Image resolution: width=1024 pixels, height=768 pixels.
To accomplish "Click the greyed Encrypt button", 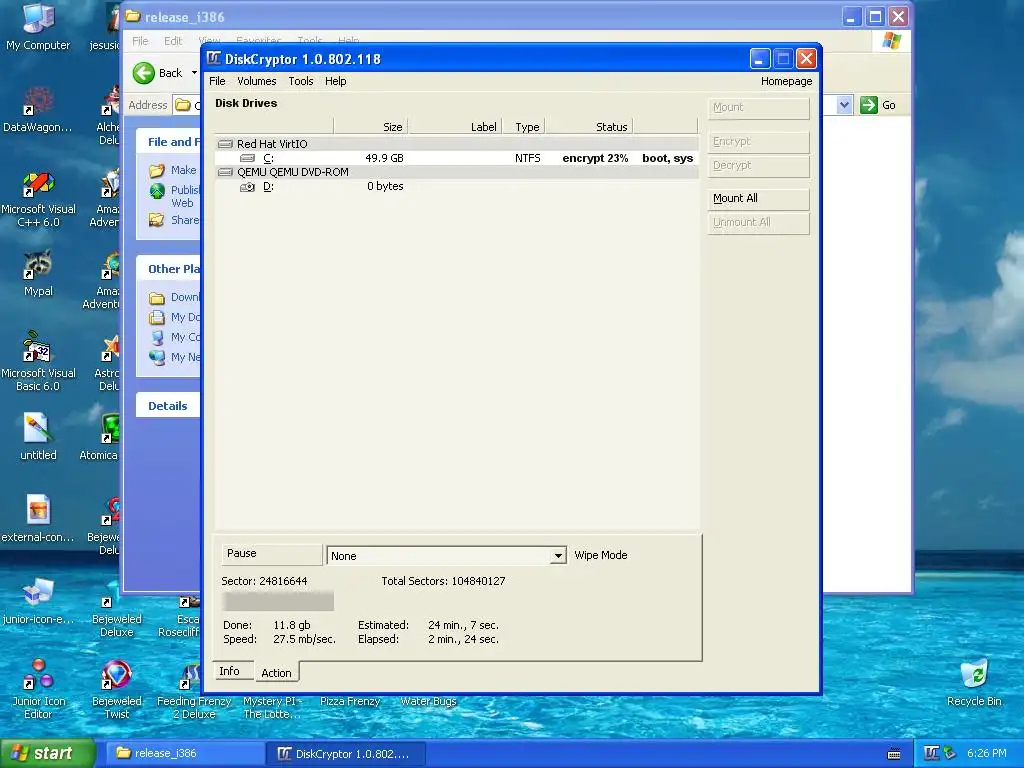I will (759, 141).
